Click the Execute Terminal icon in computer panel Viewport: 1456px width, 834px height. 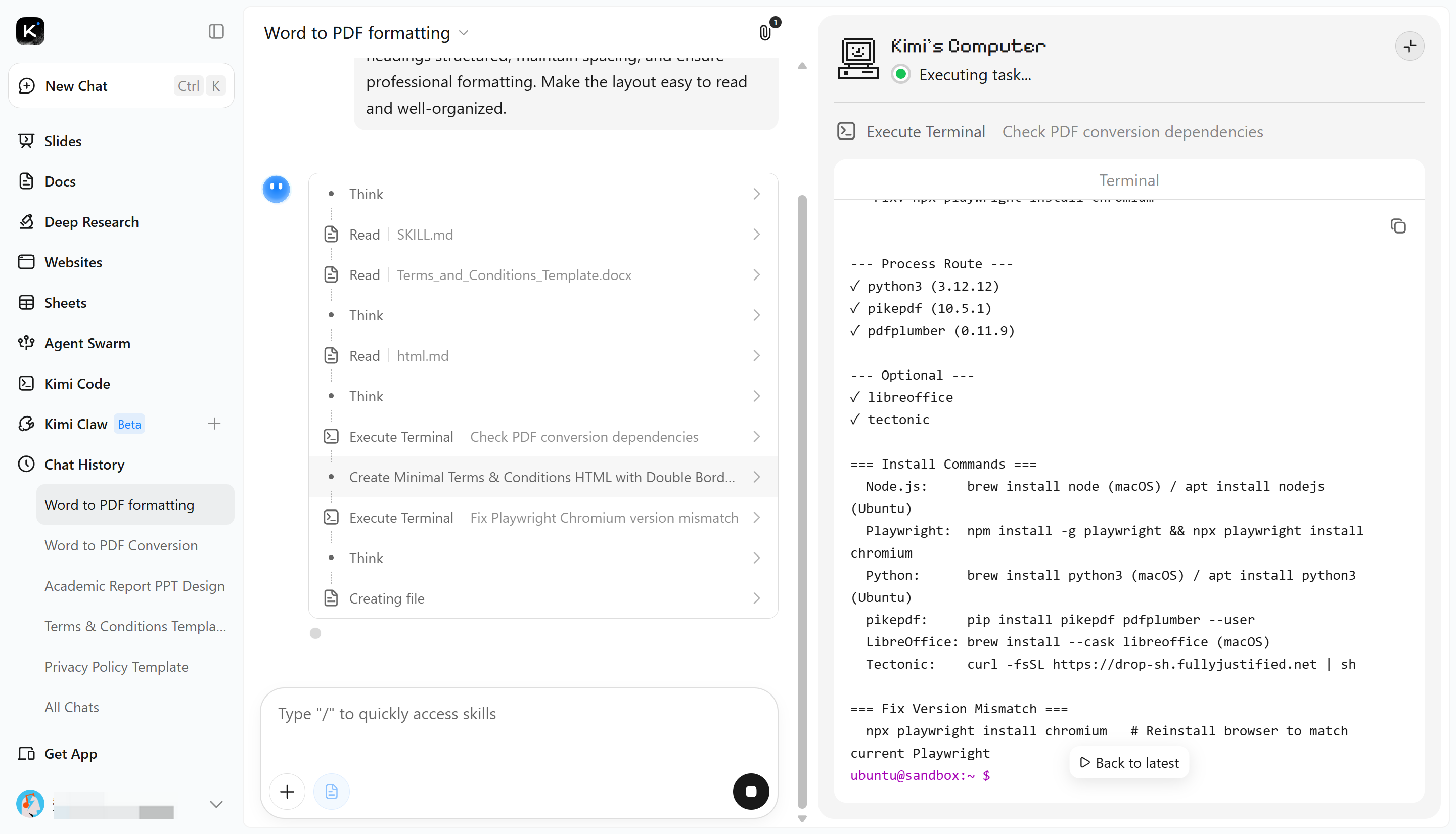(x=847, y=131)
